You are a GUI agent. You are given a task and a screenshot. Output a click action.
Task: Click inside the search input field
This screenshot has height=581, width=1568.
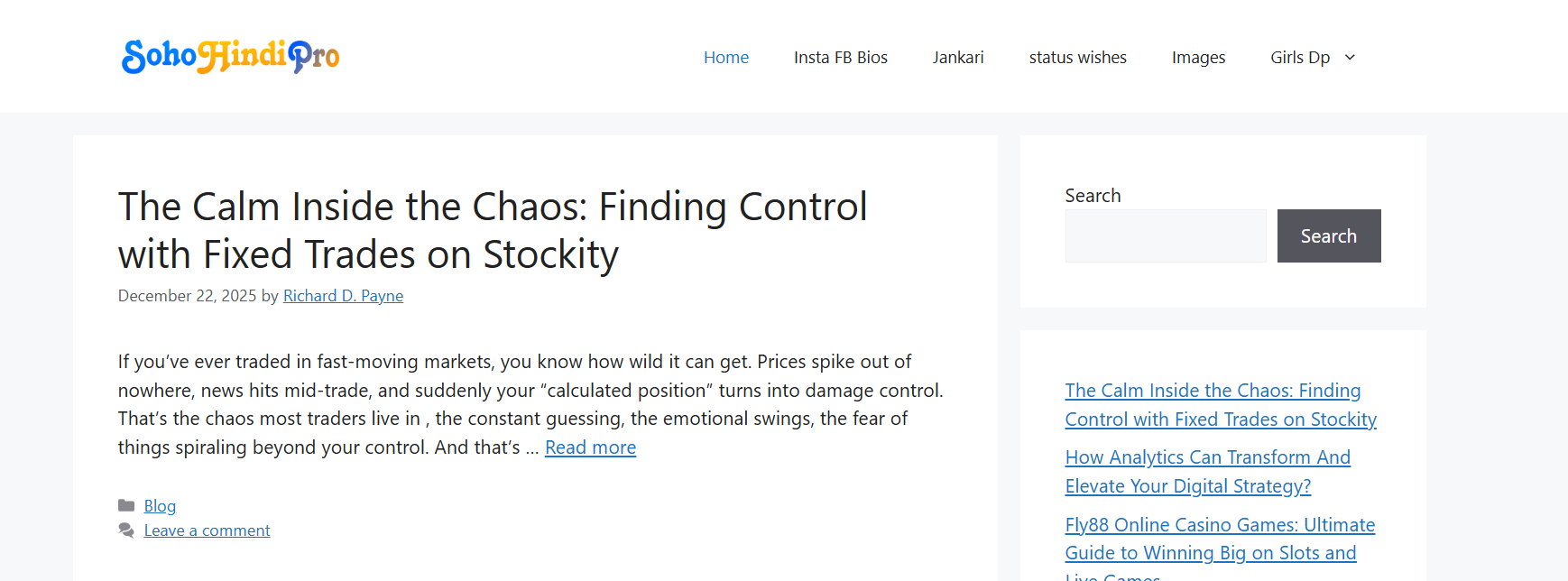pos(1165,235)
